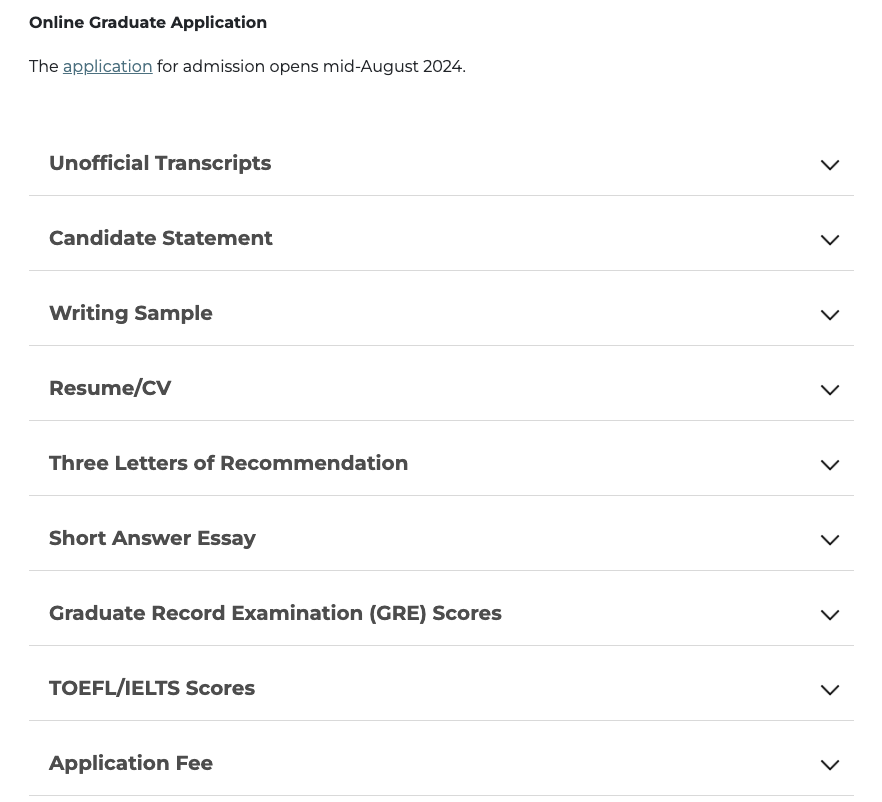Open the Three Letters of Recommendation heading

click(228, 463)
